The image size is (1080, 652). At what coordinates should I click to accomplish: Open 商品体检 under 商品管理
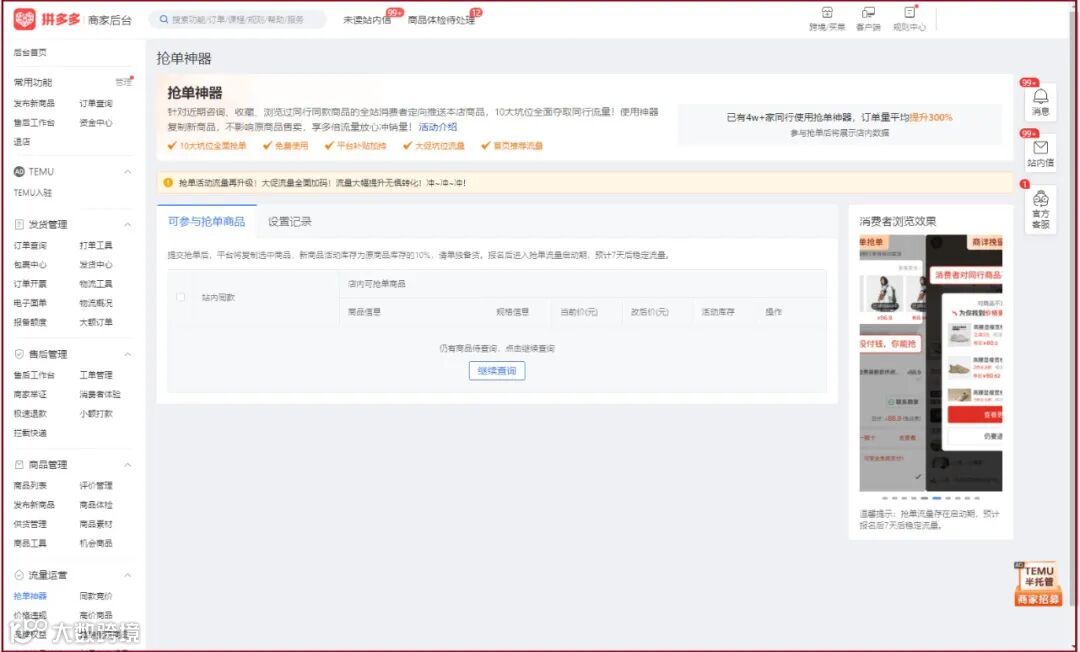[x=96, y=505]
